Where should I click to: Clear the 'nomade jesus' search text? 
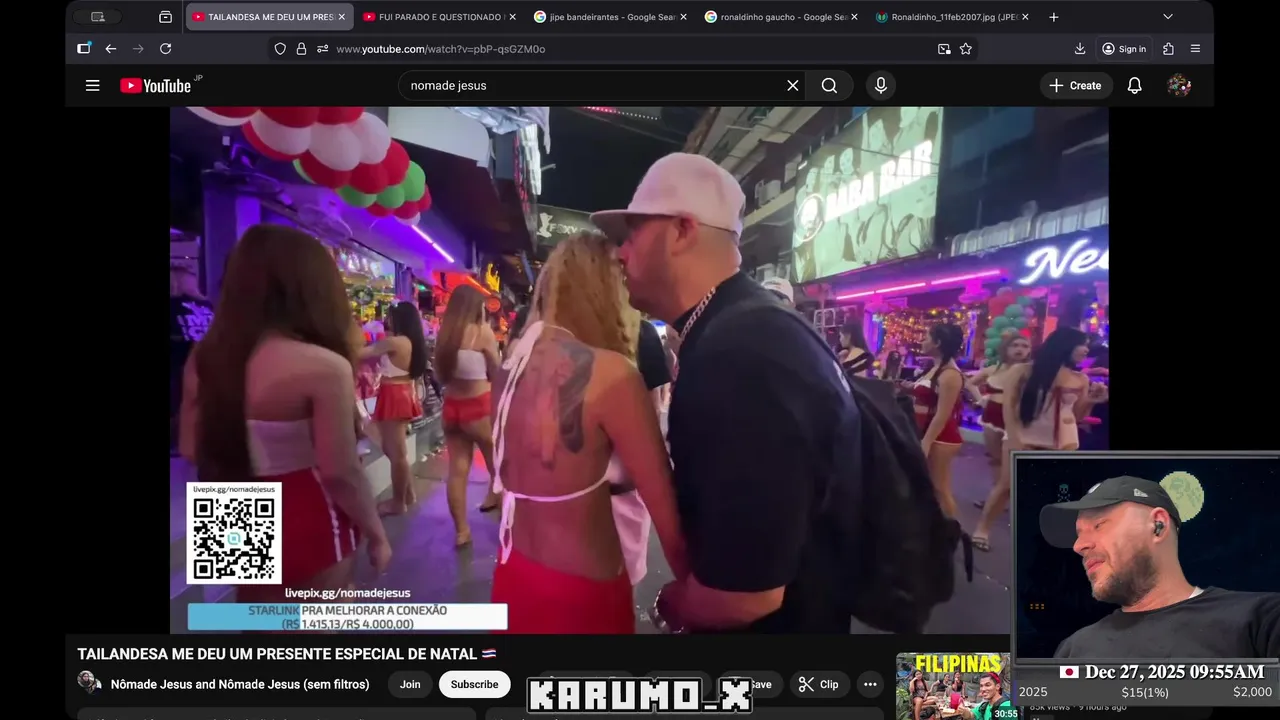point(793,86)
